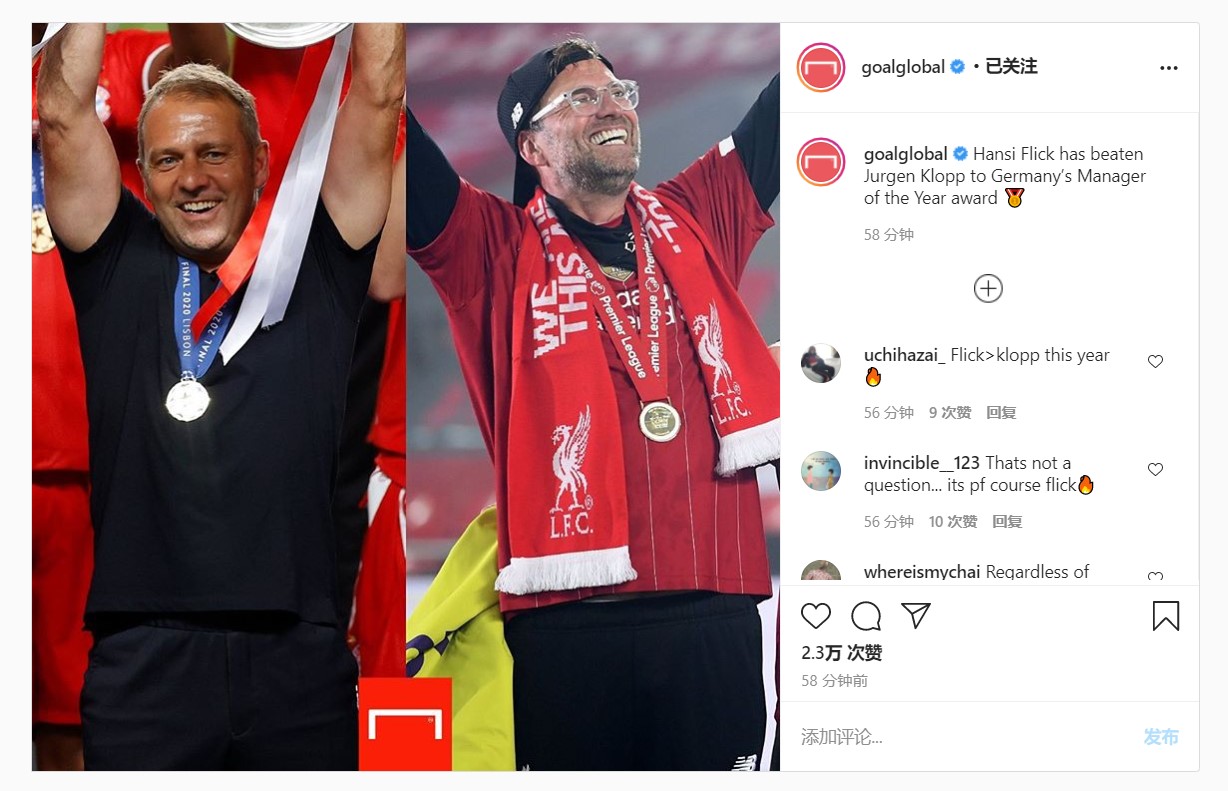
Task: Like invincible__123's comment with the heart
Action: 1155,469
